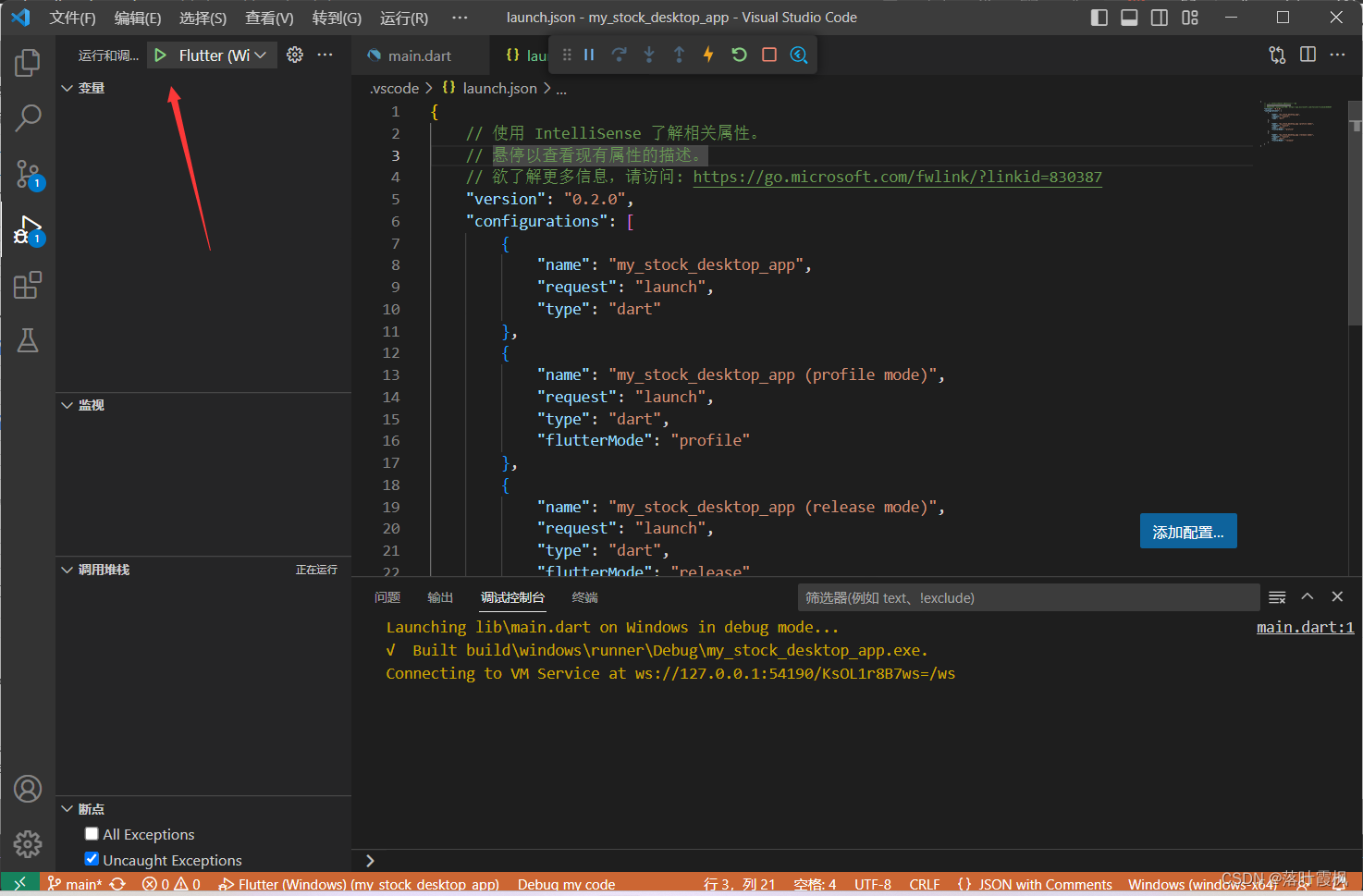The width and height of the screenshot is (1363, 896).
Task: Pause the debug session
Action: pos(589,55)
